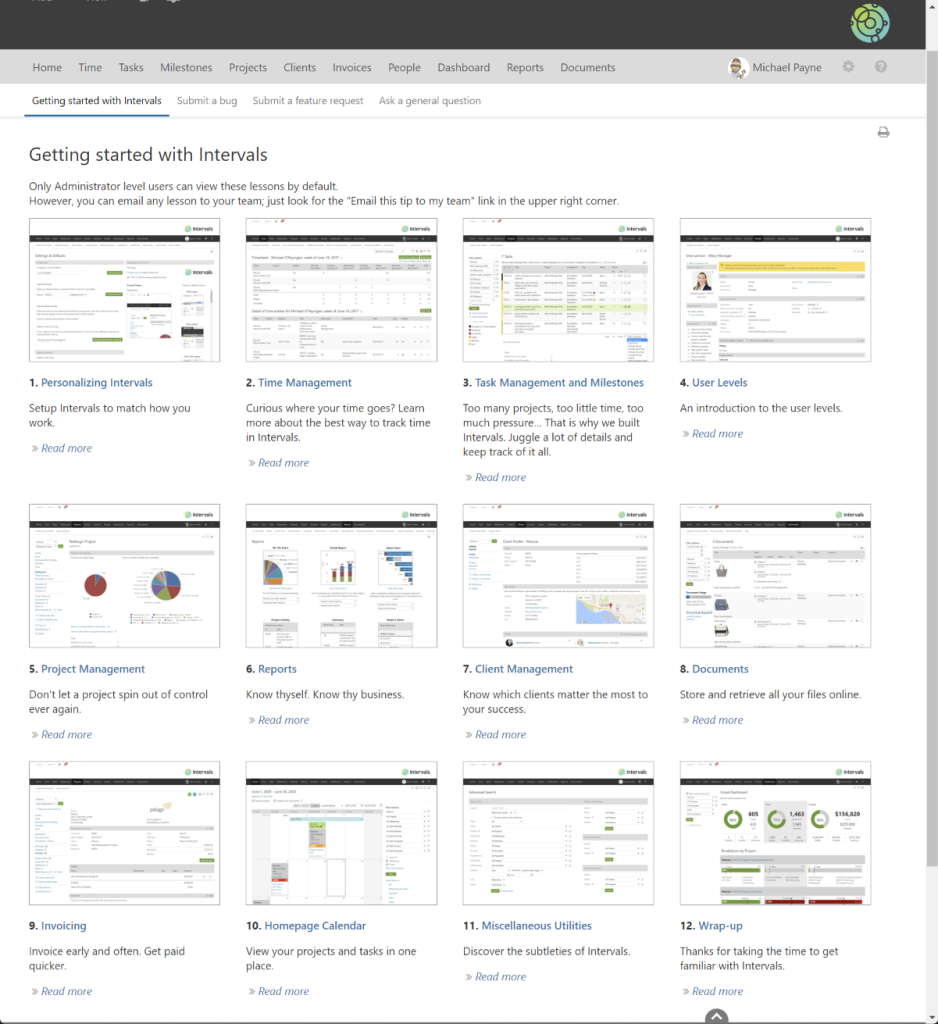Open Submit a feature request tab
The height and width of the screenshot is (1024, 938).
[308, 101]
